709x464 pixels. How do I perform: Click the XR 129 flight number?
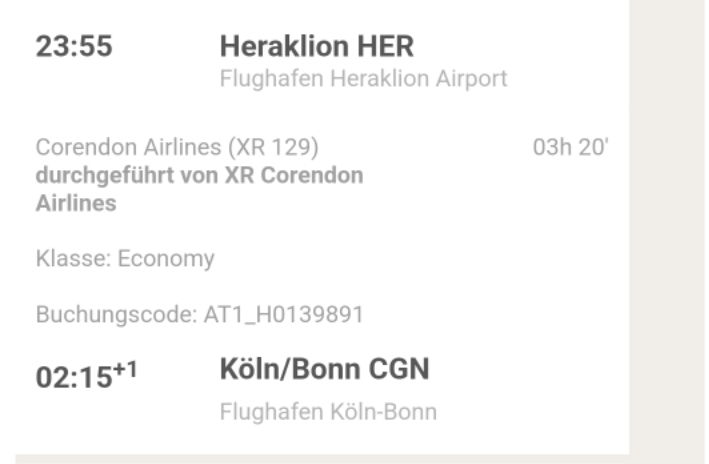pos(273,147)
